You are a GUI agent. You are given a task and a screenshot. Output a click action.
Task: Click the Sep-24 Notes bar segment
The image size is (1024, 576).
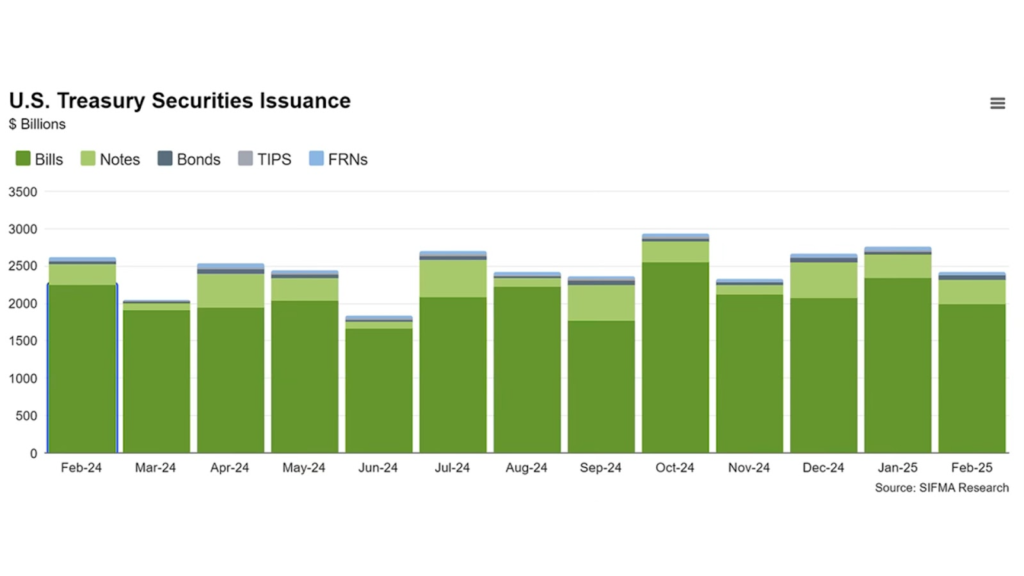(x=601, y=303)
